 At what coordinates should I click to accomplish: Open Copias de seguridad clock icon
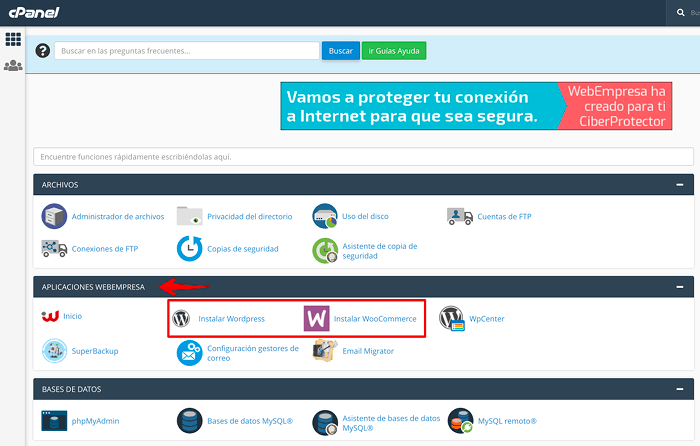tap(189, 248)
